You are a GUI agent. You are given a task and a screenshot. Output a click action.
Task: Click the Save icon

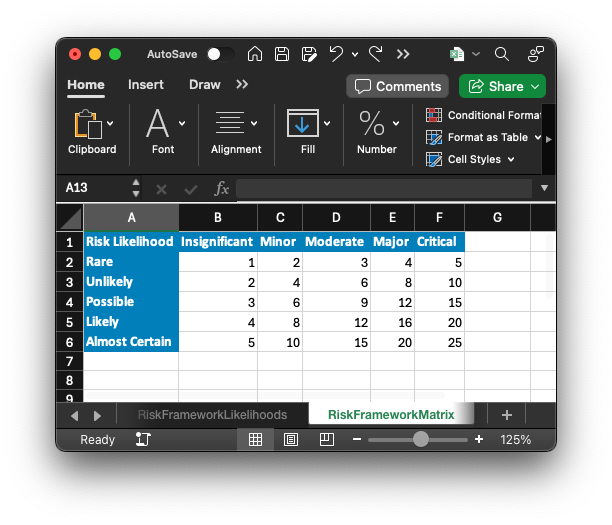pos(282,54)
